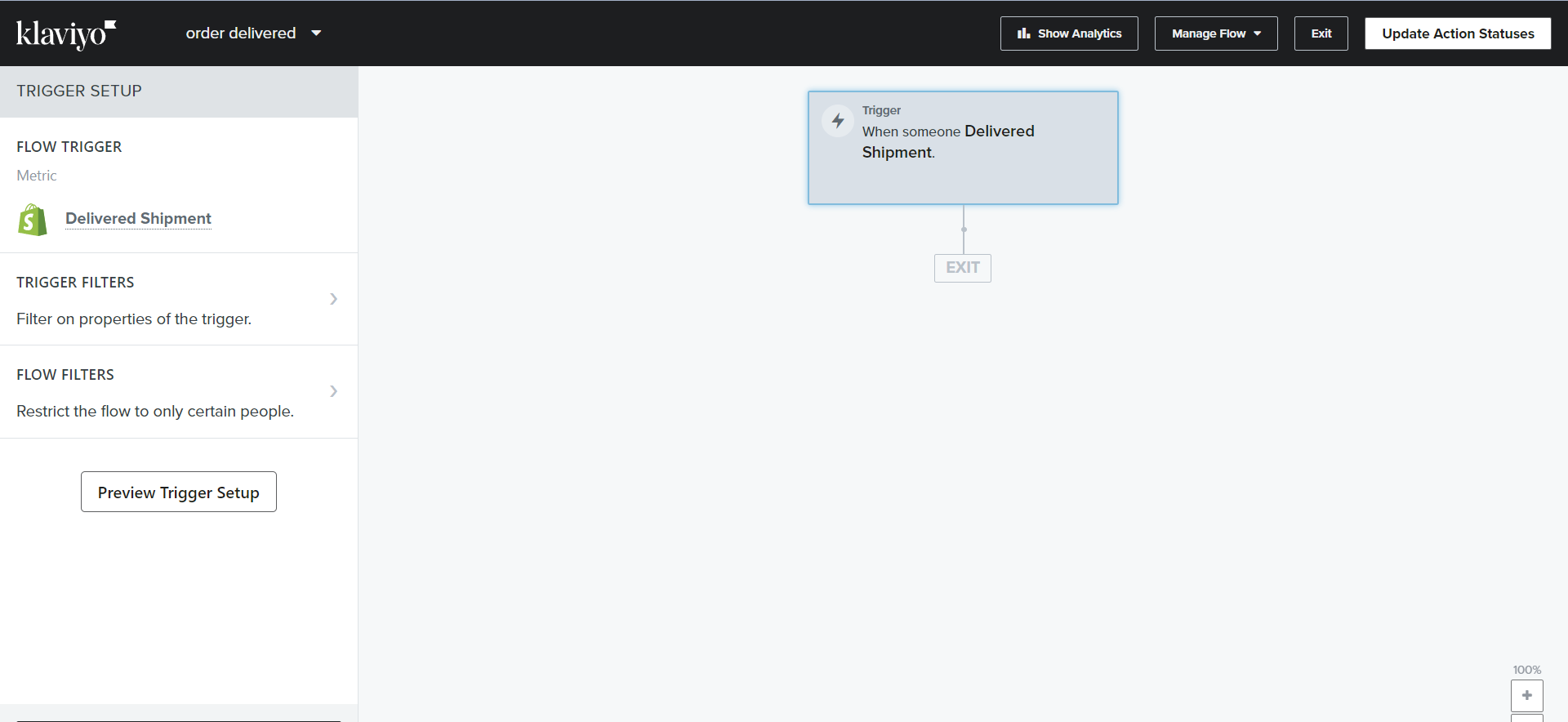1568x722 pixels.
Task: Click the 100% zoom level label
Action: [1526, 670]
